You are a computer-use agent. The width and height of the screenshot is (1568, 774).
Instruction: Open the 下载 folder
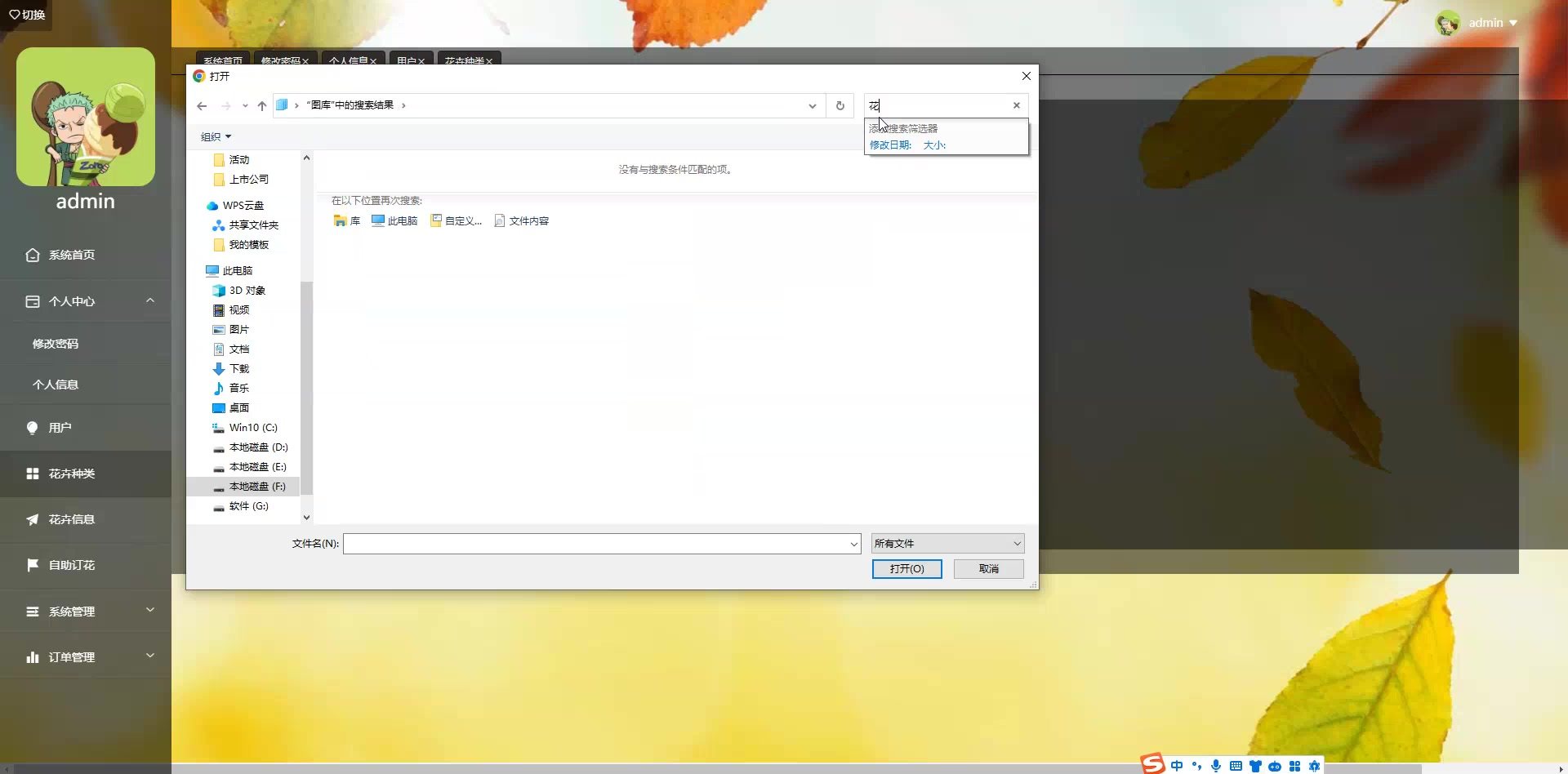(230, 369)
